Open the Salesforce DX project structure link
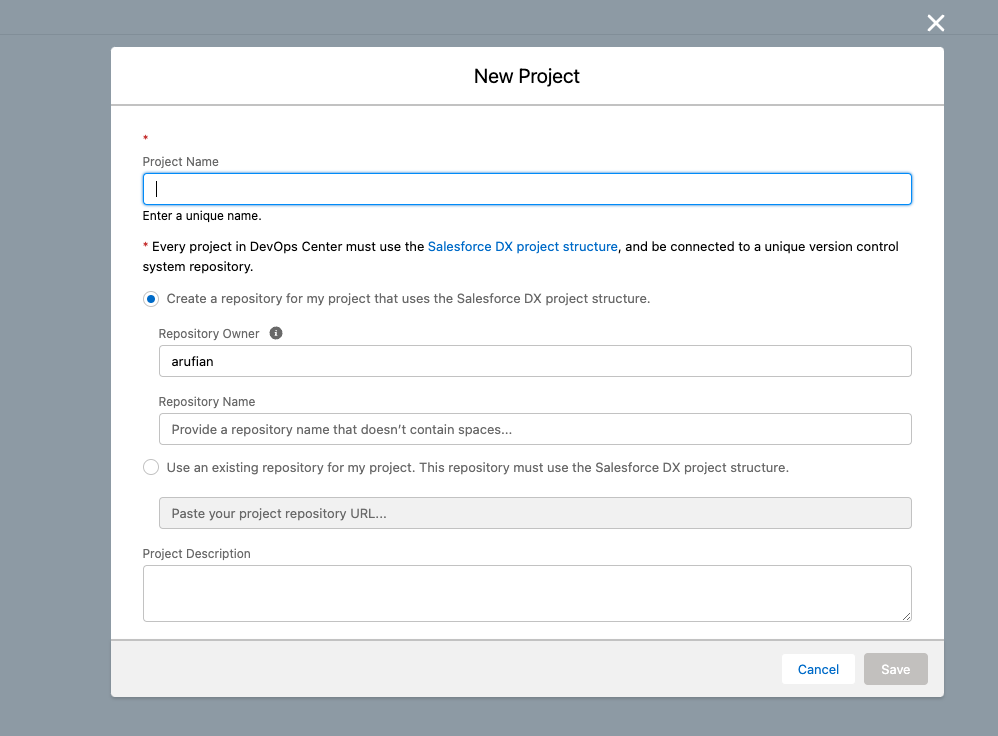The height and width of the screenshot is (736, 998). pos(522,246)
